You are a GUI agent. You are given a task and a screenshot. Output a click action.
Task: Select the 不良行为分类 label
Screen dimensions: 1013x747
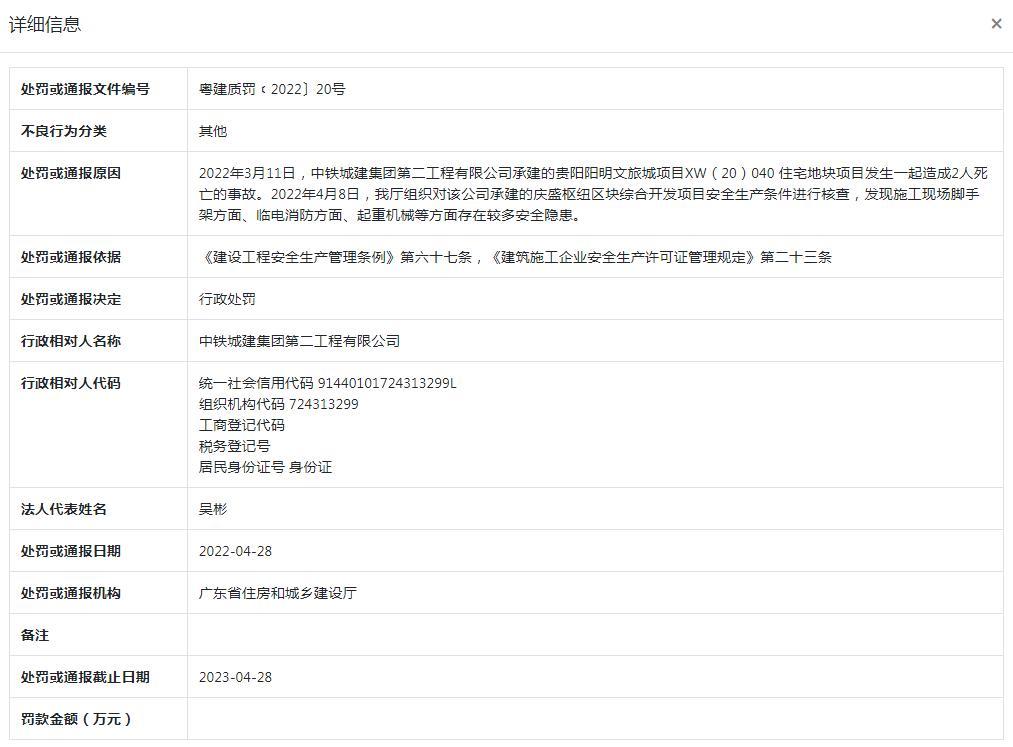pos(63,131)
